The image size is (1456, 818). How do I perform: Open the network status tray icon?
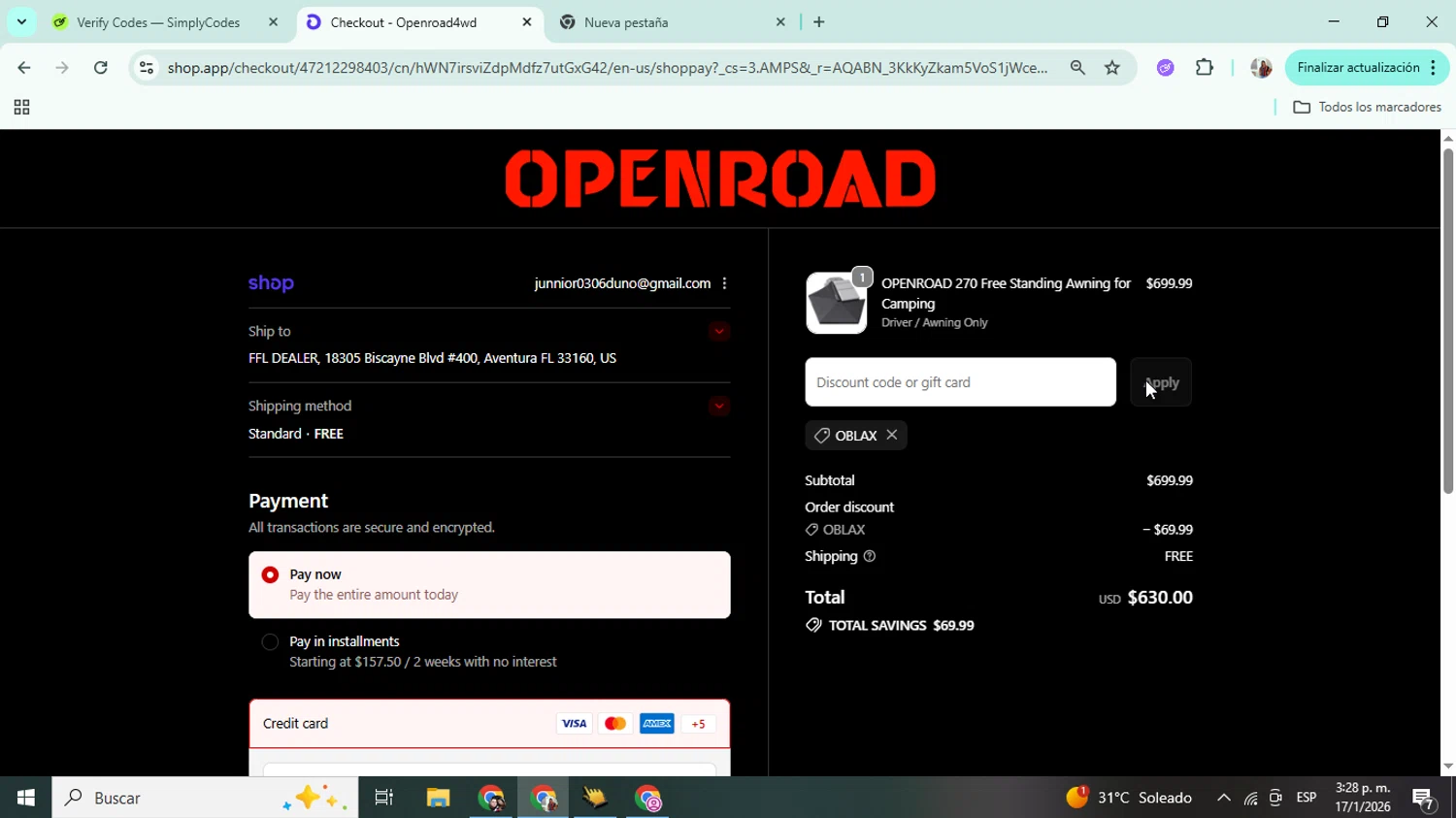1251,799
